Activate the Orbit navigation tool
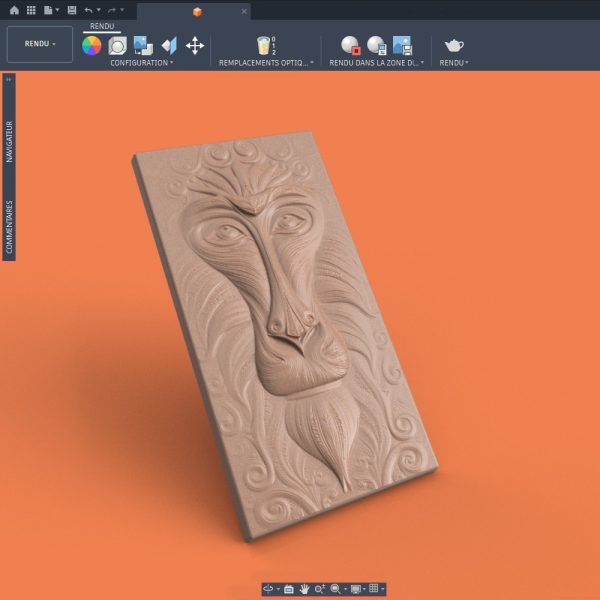The height and width of the screenshot is (600, 600). tap(268, 589)
